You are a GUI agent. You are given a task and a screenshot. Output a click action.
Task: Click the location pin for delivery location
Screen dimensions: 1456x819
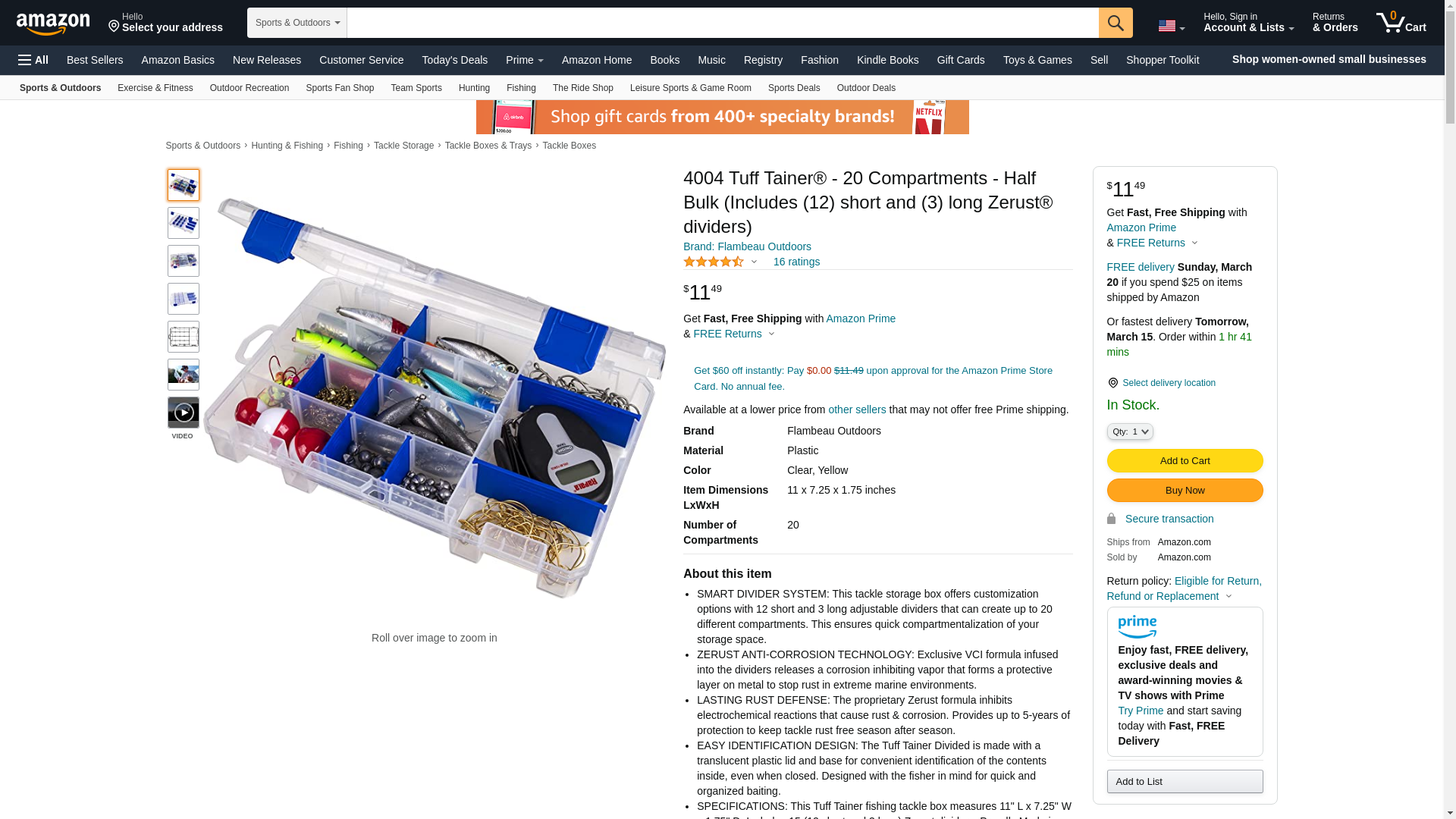[1112, 383]
